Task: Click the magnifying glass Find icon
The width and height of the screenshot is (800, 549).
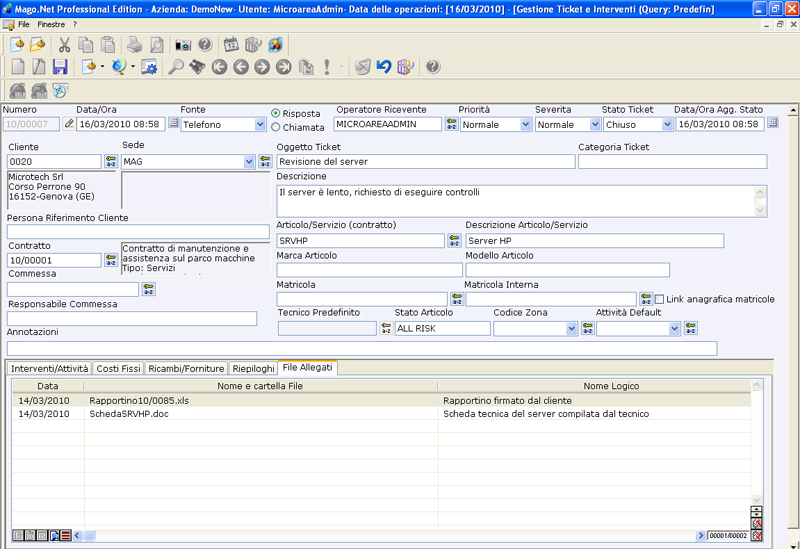Action: [176, 67]
